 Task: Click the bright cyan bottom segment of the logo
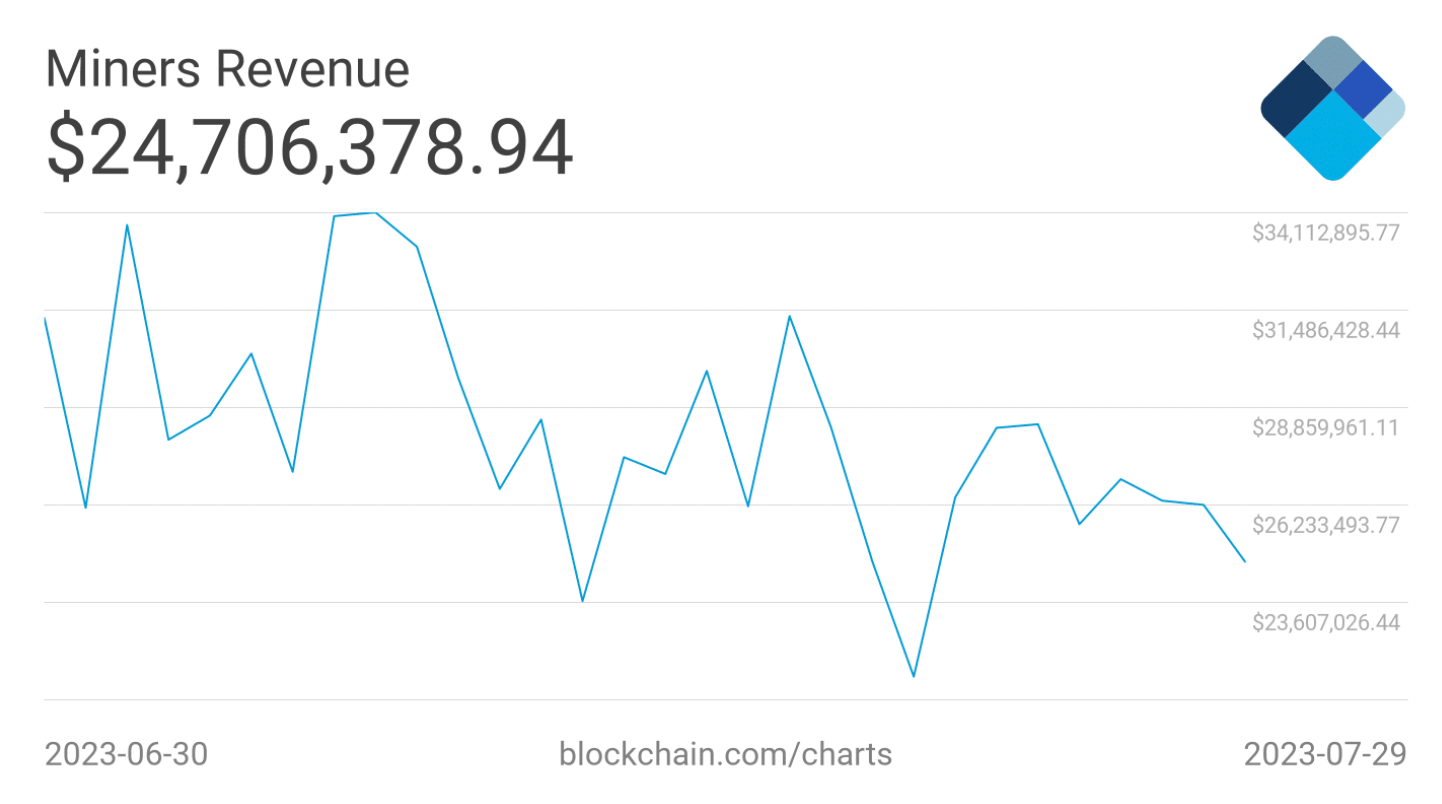(x=1332, y=138)
